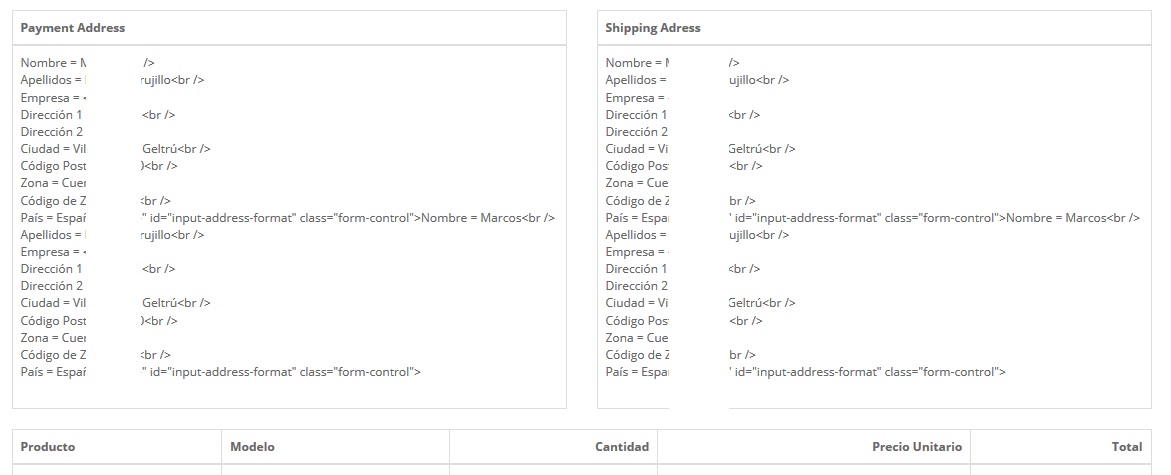Click the first País line in Shipping Adress
The image size is (1171, 475).
coord(872,218)
